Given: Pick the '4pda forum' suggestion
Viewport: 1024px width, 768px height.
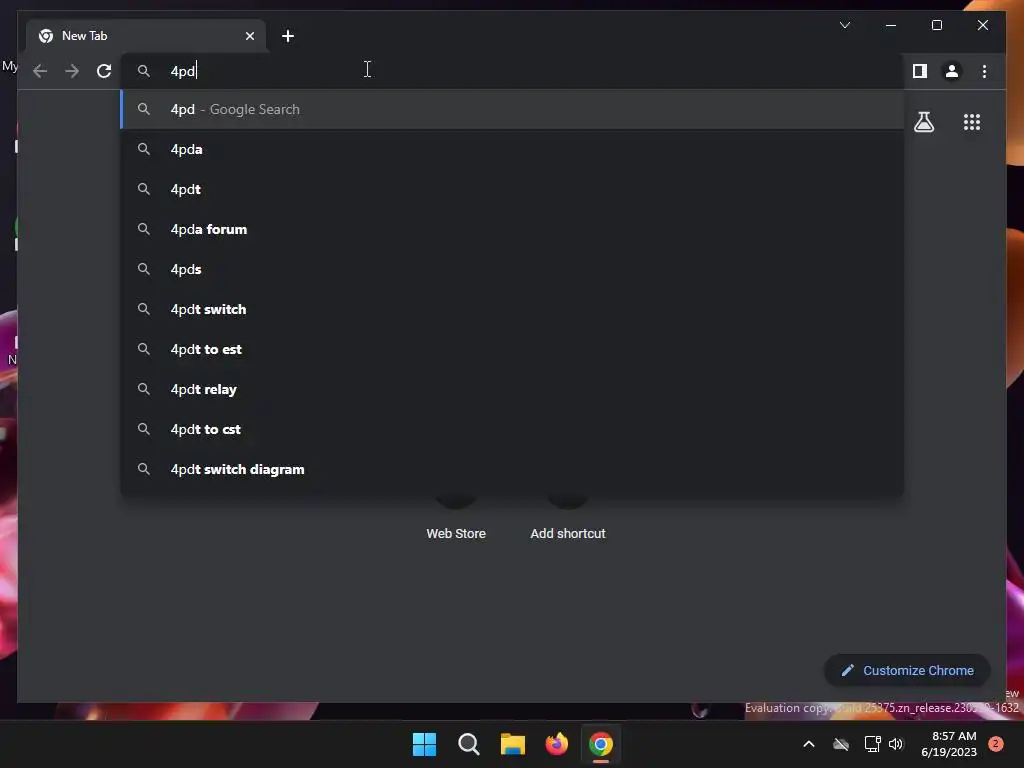Looking at the screenshot, I should coord(512,229).
